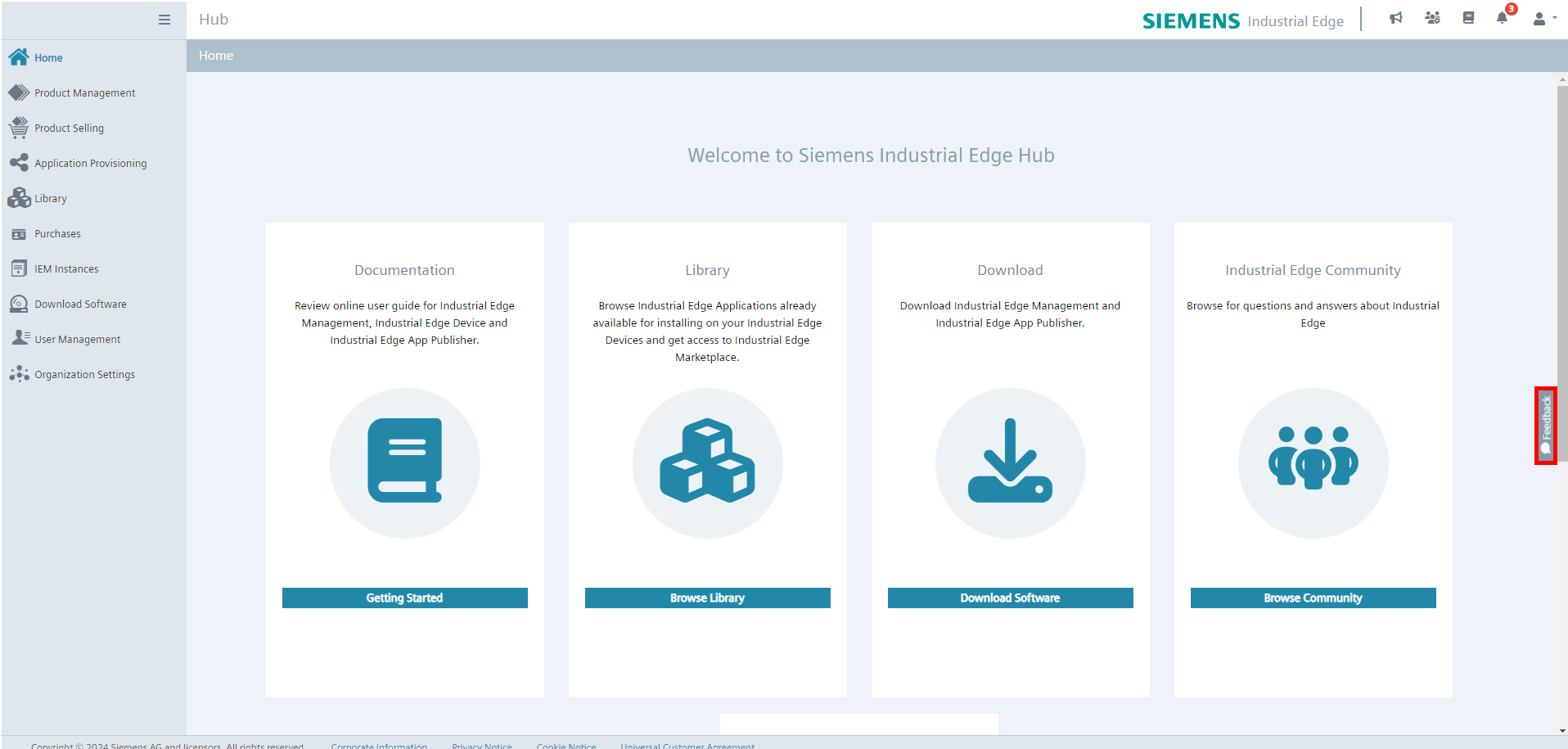Open the Feedback side tab

coord(1545,426)
